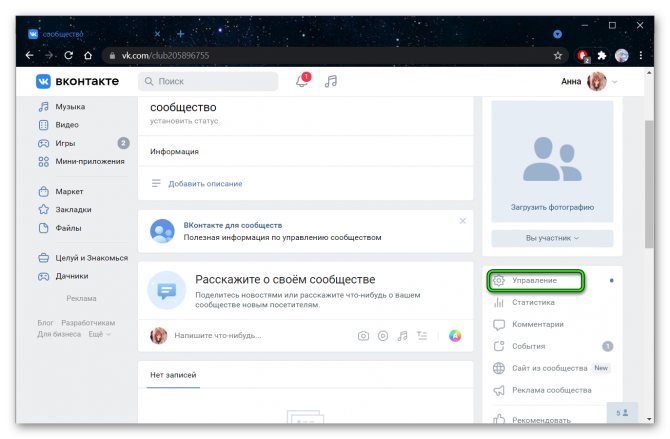This screenshot has width=670, height=439.
Task: Attach music to the post
Action: 402,336
